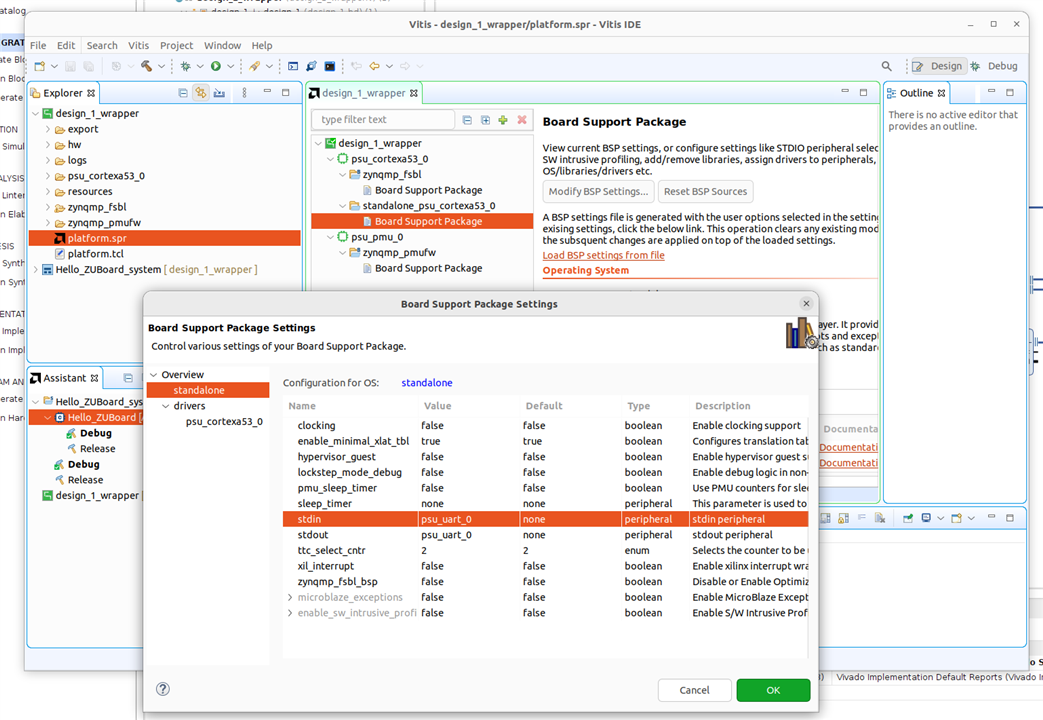
Task: Click the Search magnifier icon near Design
Action: click(886, 66)
